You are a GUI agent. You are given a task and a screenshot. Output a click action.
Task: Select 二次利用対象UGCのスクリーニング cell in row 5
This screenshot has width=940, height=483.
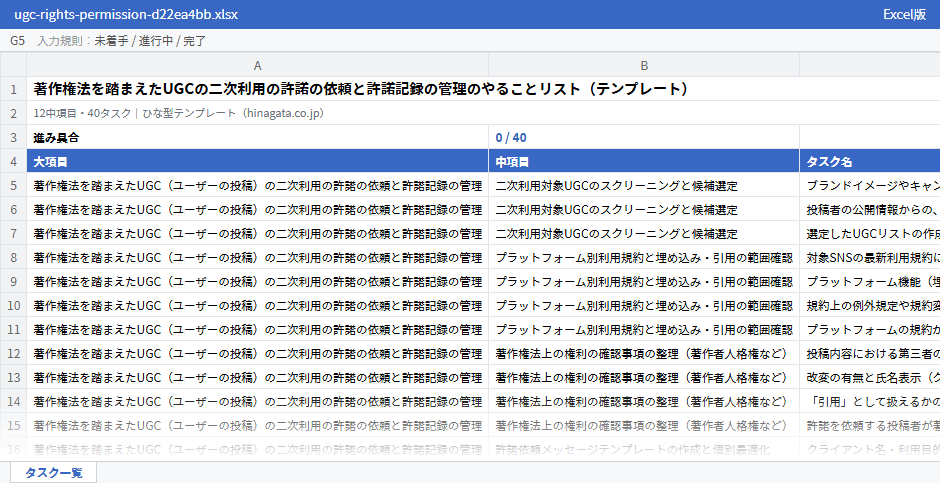[644, 185]
